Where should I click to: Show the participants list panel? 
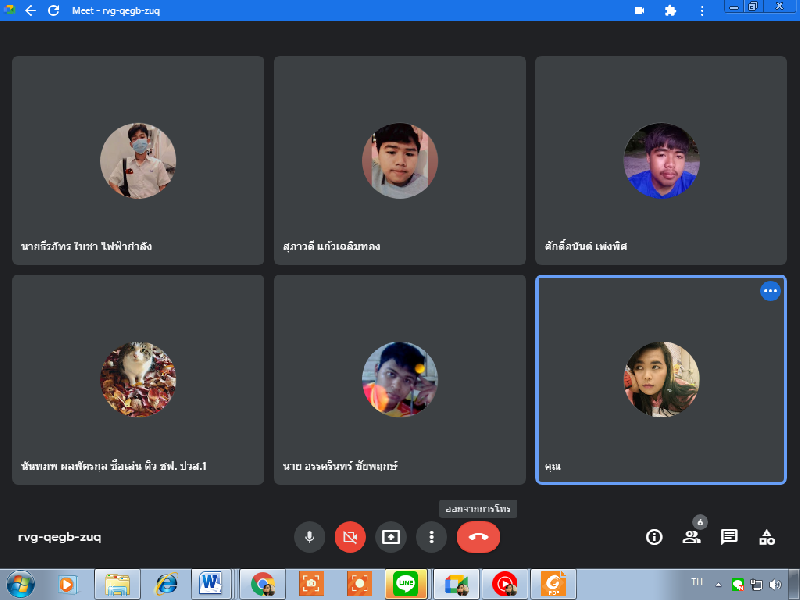pos(691,537)
